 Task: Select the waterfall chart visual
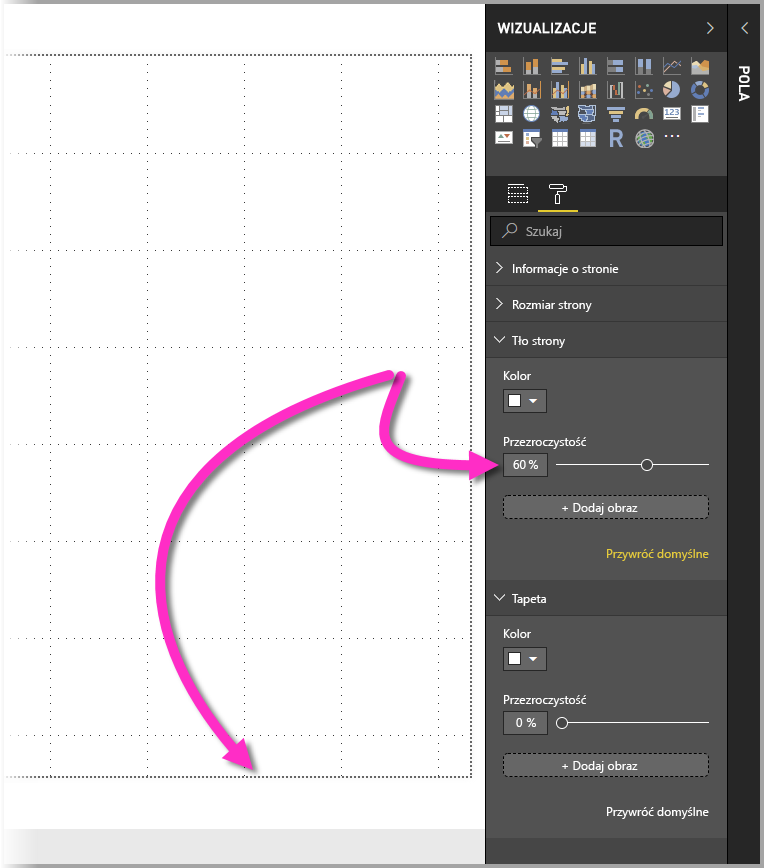coord(616,90)
